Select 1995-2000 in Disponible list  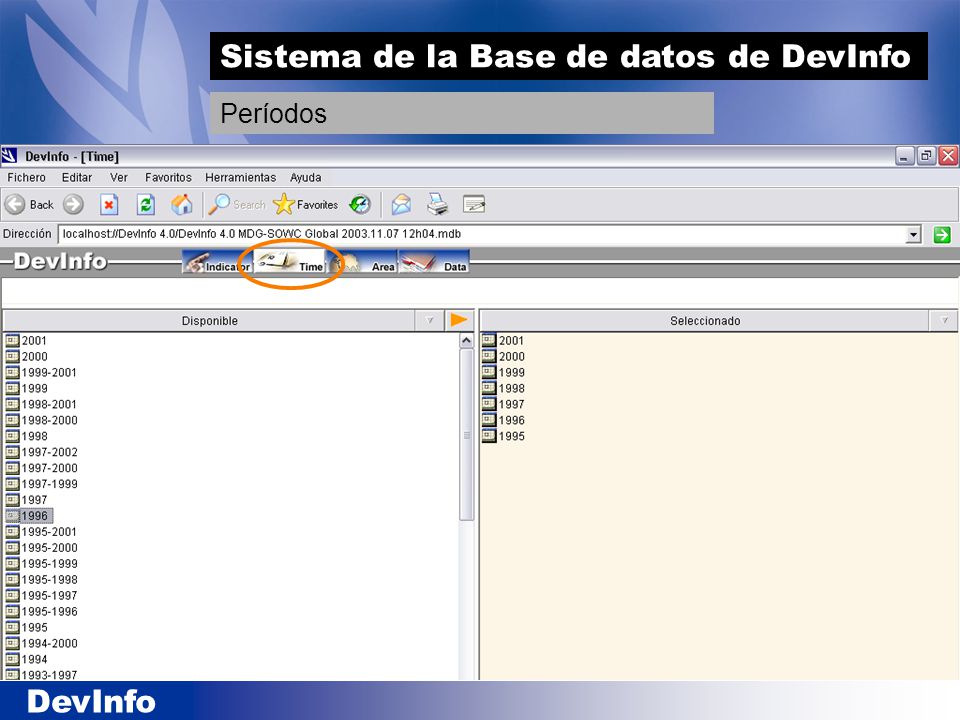[42, 547]
